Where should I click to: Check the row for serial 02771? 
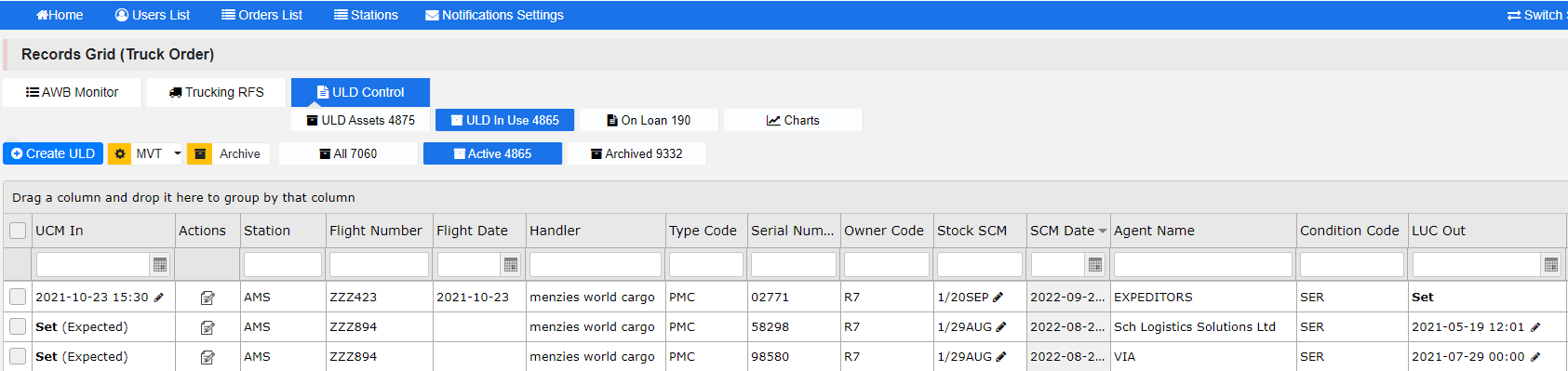18,297
